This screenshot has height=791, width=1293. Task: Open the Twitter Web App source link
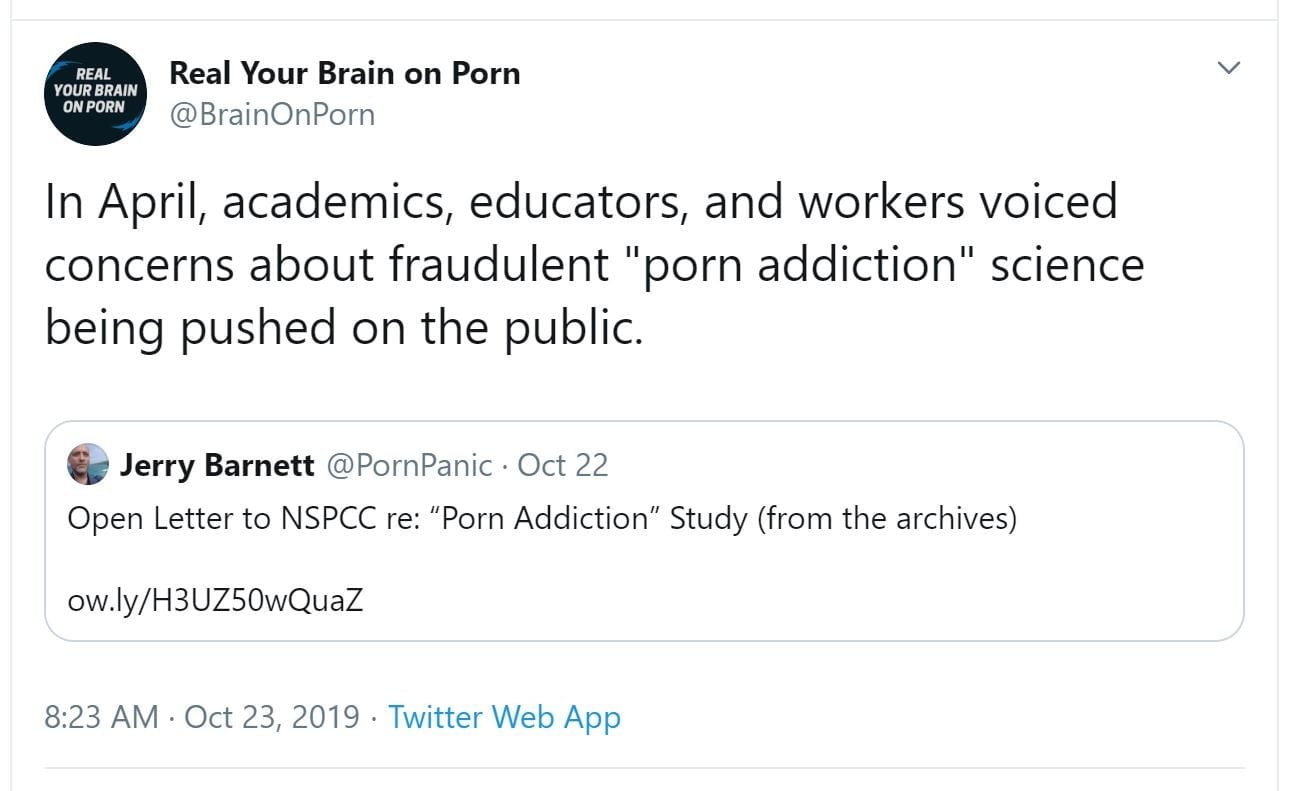tap(504, 717)
